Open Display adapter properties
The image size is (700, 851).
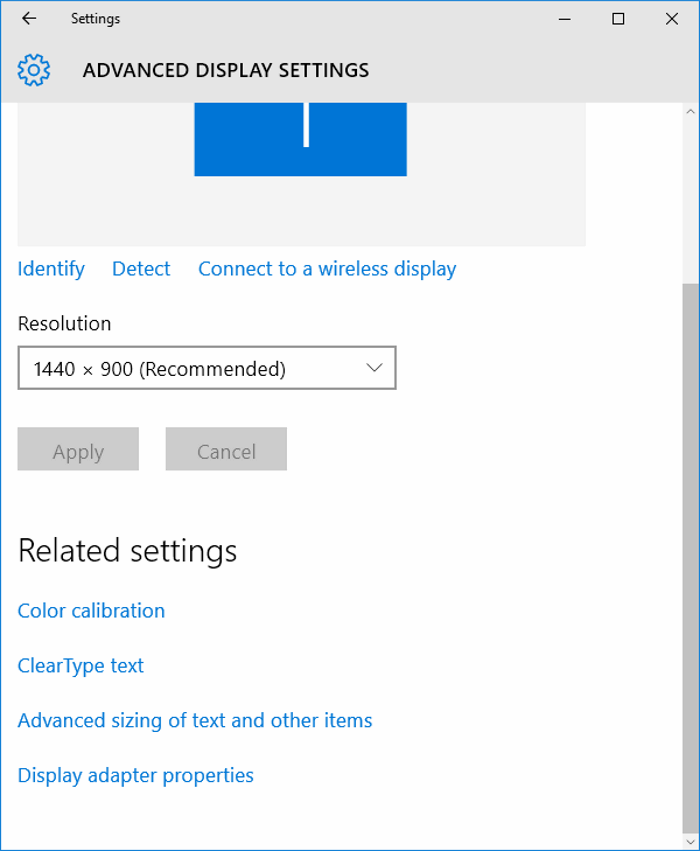coord(136,776)
